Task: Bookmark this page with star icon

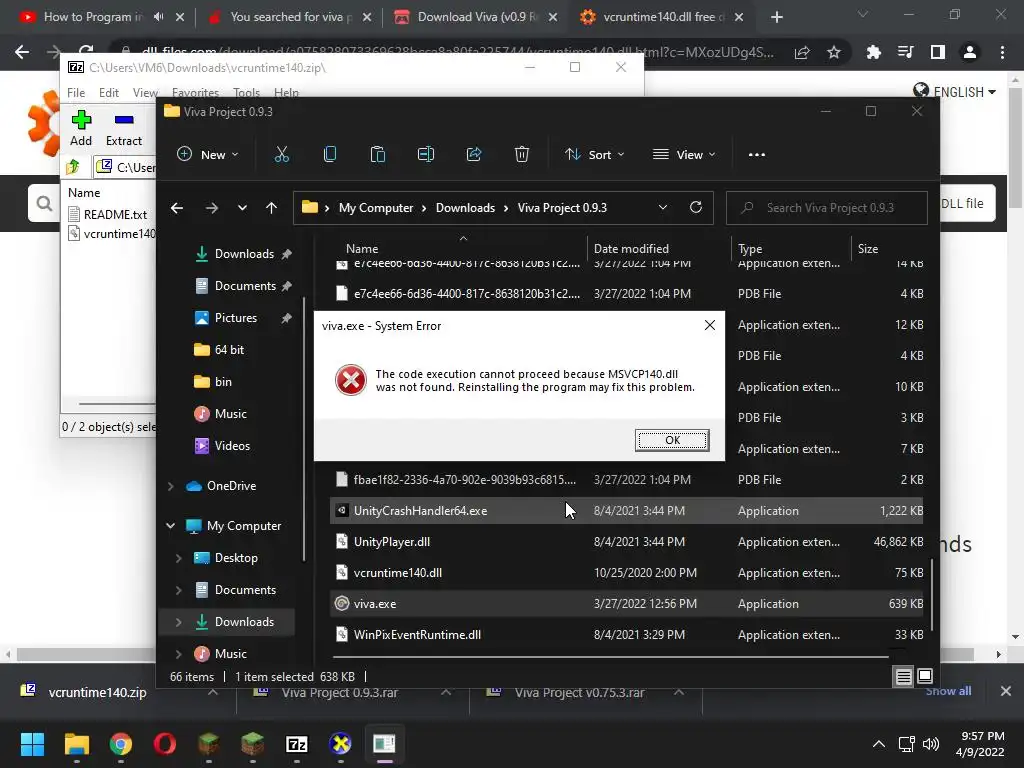Action: pos(834,52)
